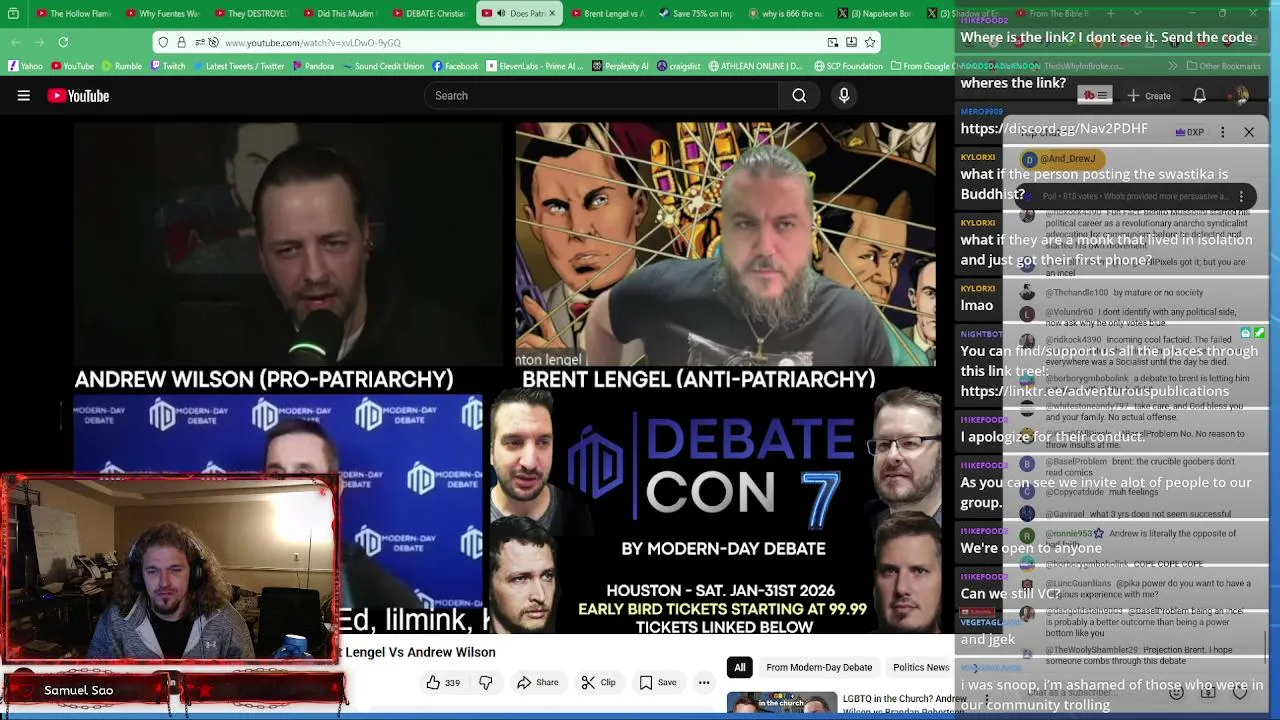1280x720 pixels.
Task: Click the YouTube logo home link
Action: [78, 96]
